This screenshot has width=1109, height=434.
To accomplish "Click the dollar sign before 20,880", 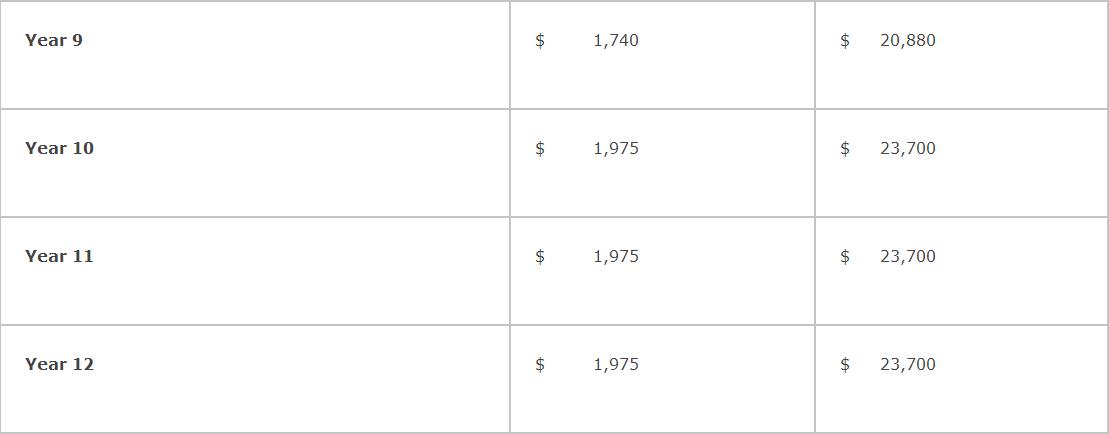I will [845, 40].
